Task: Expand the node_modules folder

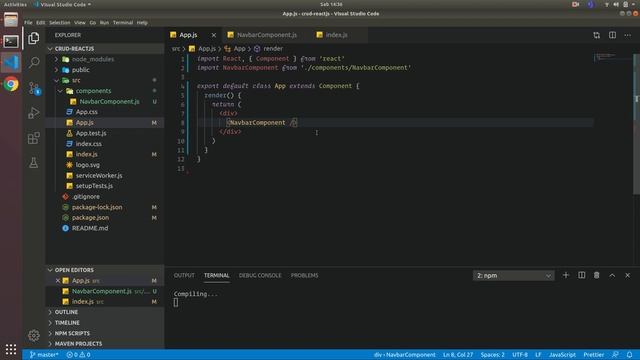Action: pyautogui.click(x=105, y=59)
